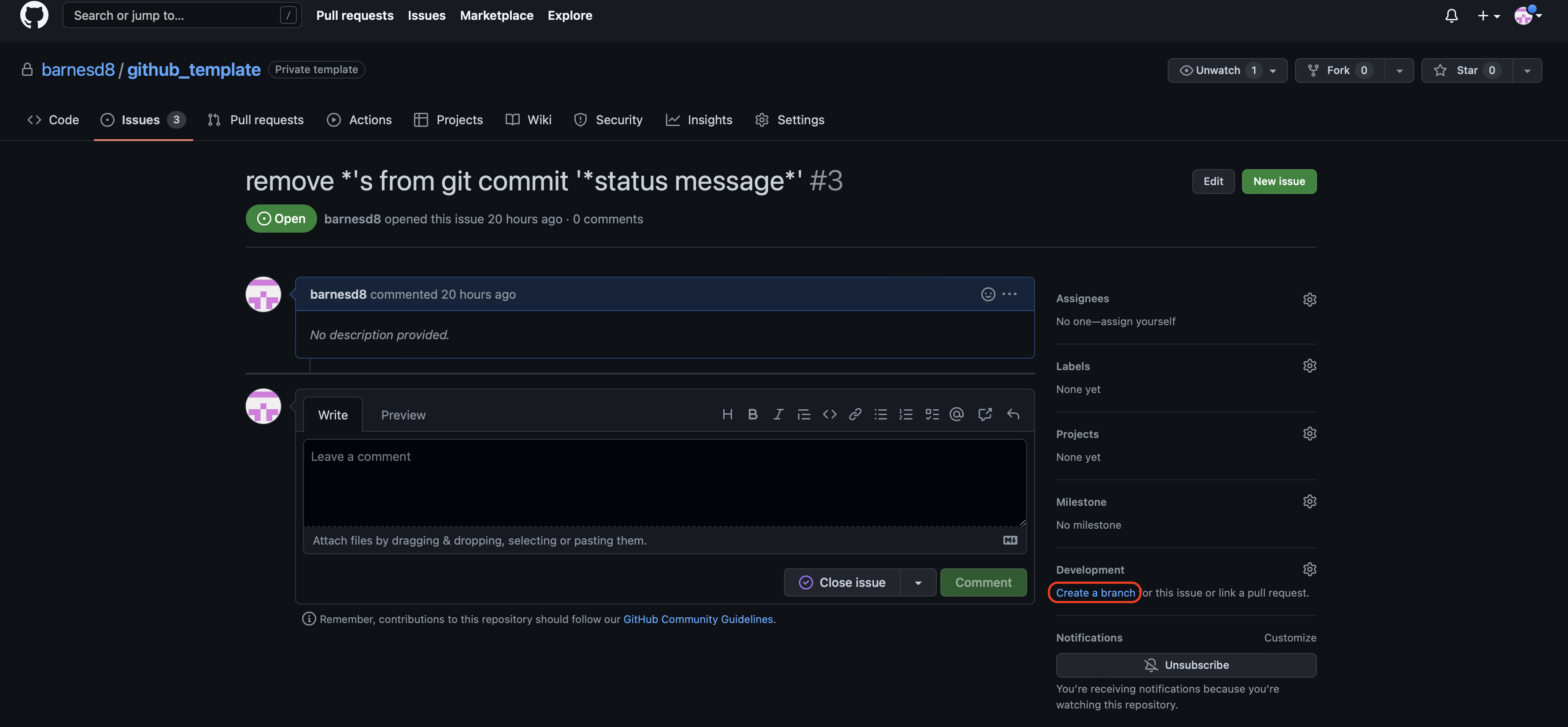The width and height of the screenshot is (1568, 727).
Task: Open GitHub Community Guidelines link
Action: click(x=698, y=619)
